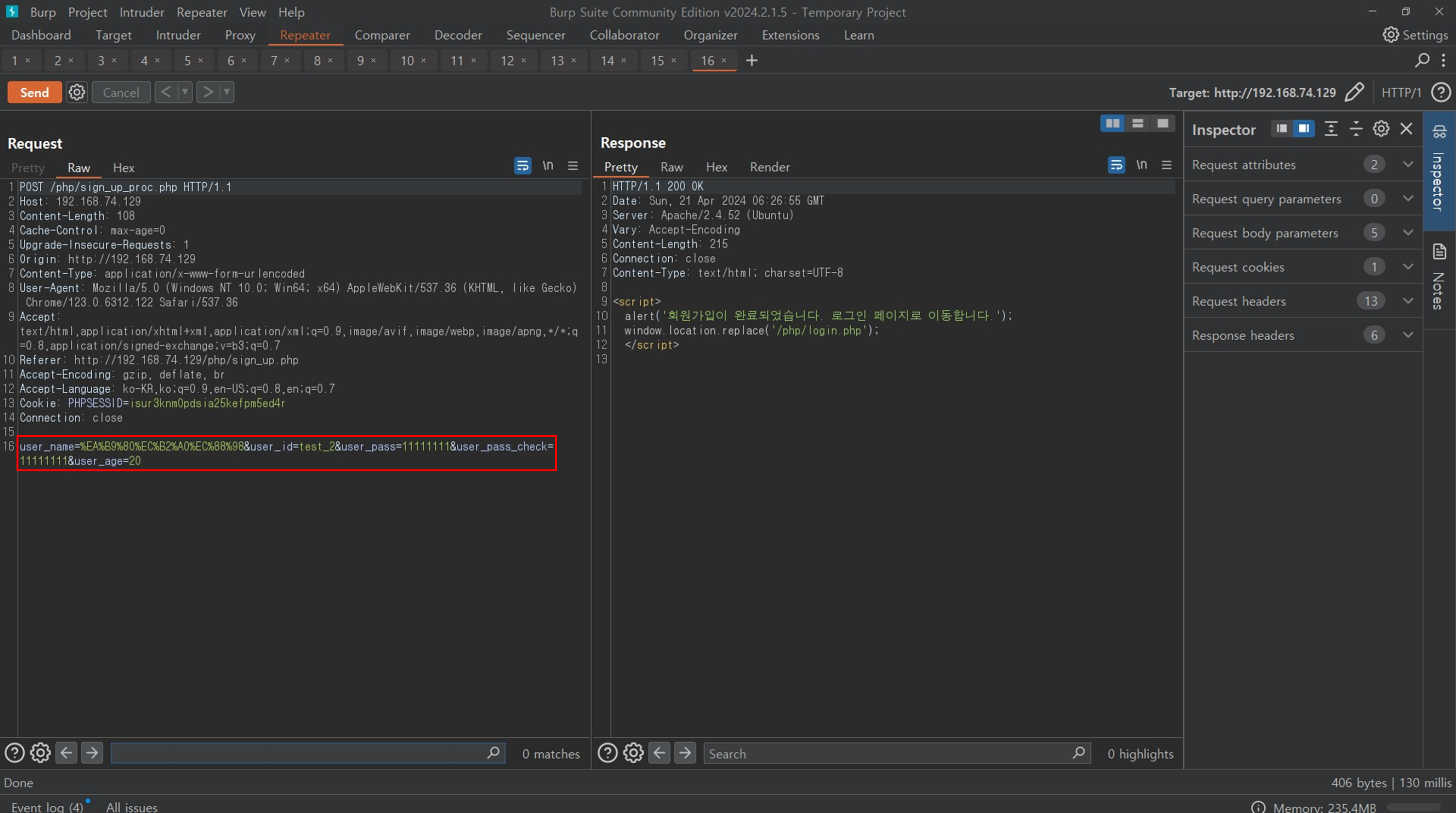The width and height of the screenshot is (1456, 813).
Task: Toggle non-printable characters in request
Action: [x=547, y=165]
